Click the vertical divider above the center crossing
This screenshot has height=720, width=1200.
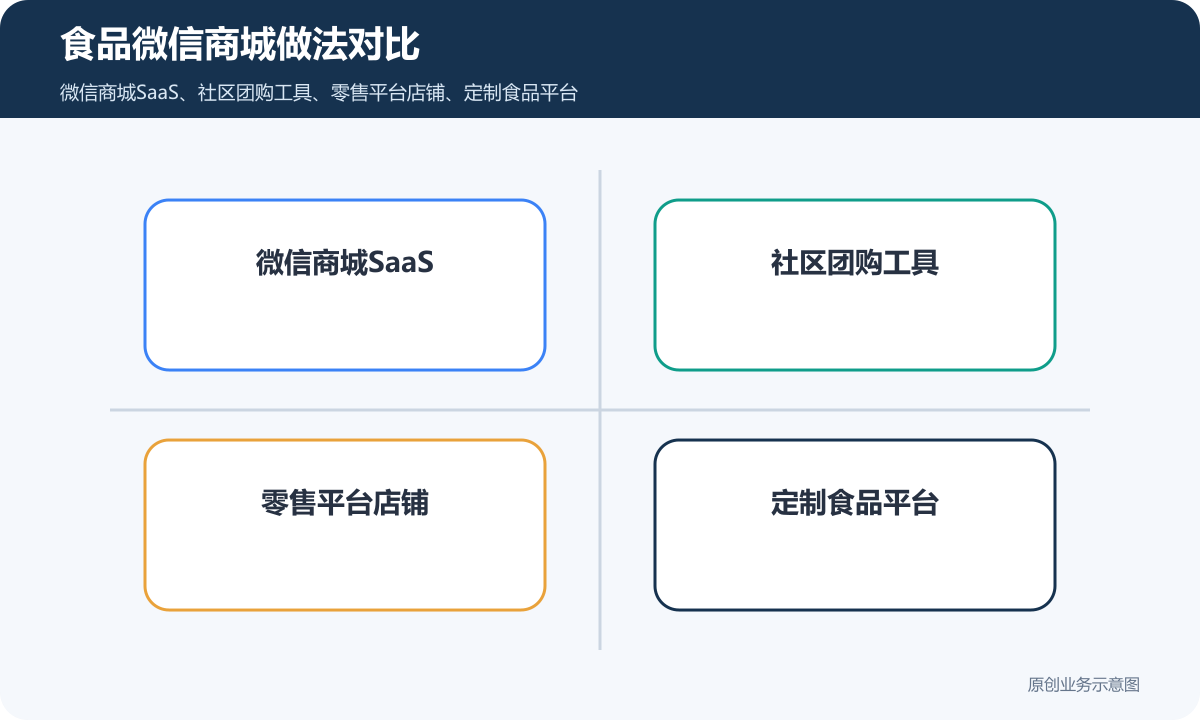point(600,290)
